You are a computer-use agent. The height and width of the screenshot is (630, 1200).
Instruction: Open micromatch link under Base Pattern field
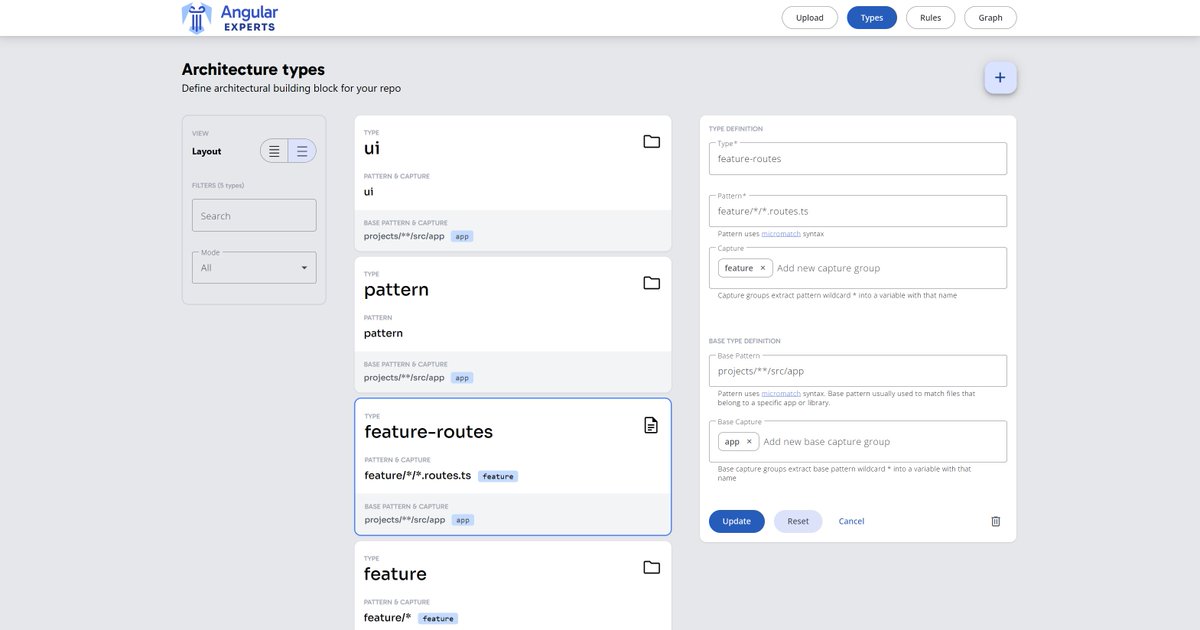coord(781,393)
